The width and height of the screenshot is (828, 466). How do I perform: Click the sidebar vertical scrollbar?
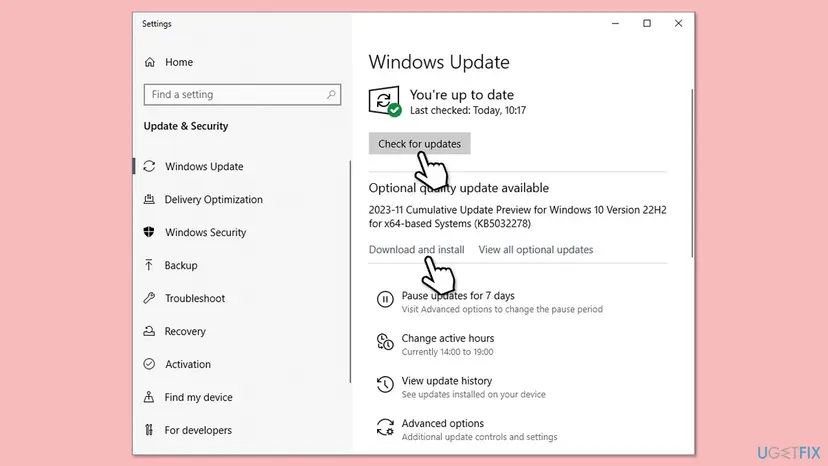click(x=350, y=272)
